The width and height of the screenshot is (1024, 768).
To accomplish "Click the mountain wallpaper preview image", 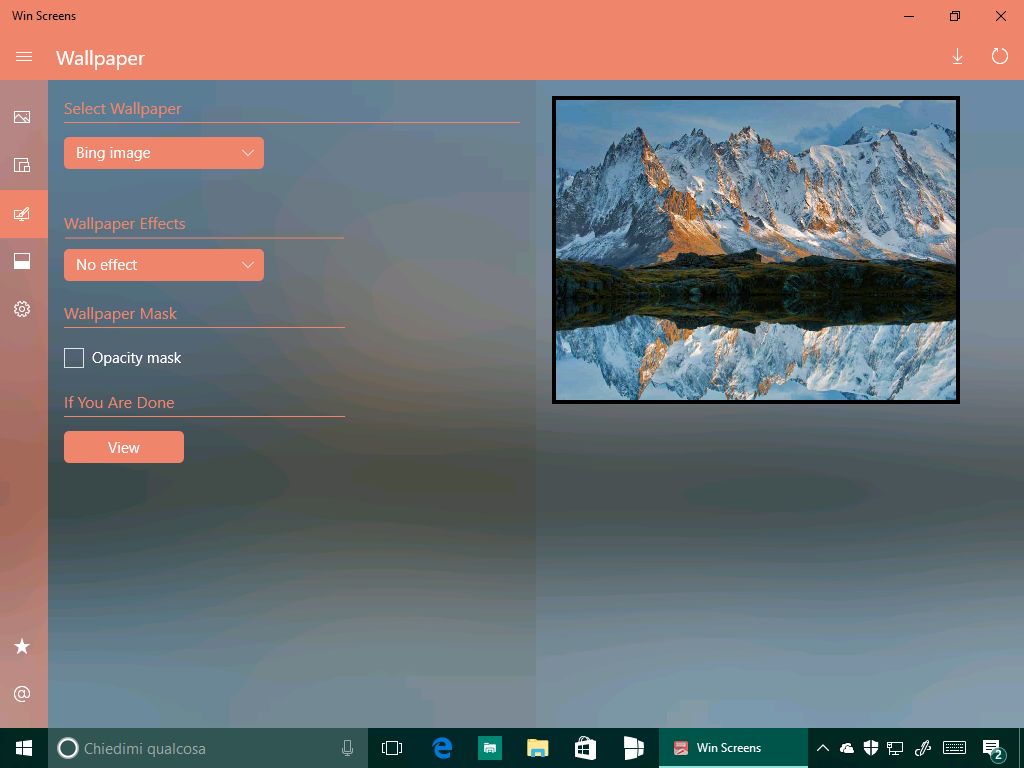I will click(756, 250).
